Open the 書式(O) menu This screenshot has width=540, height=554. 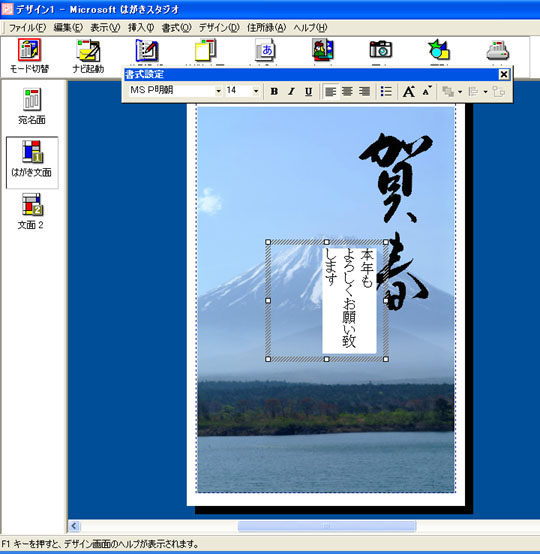(x=176, y=28)
